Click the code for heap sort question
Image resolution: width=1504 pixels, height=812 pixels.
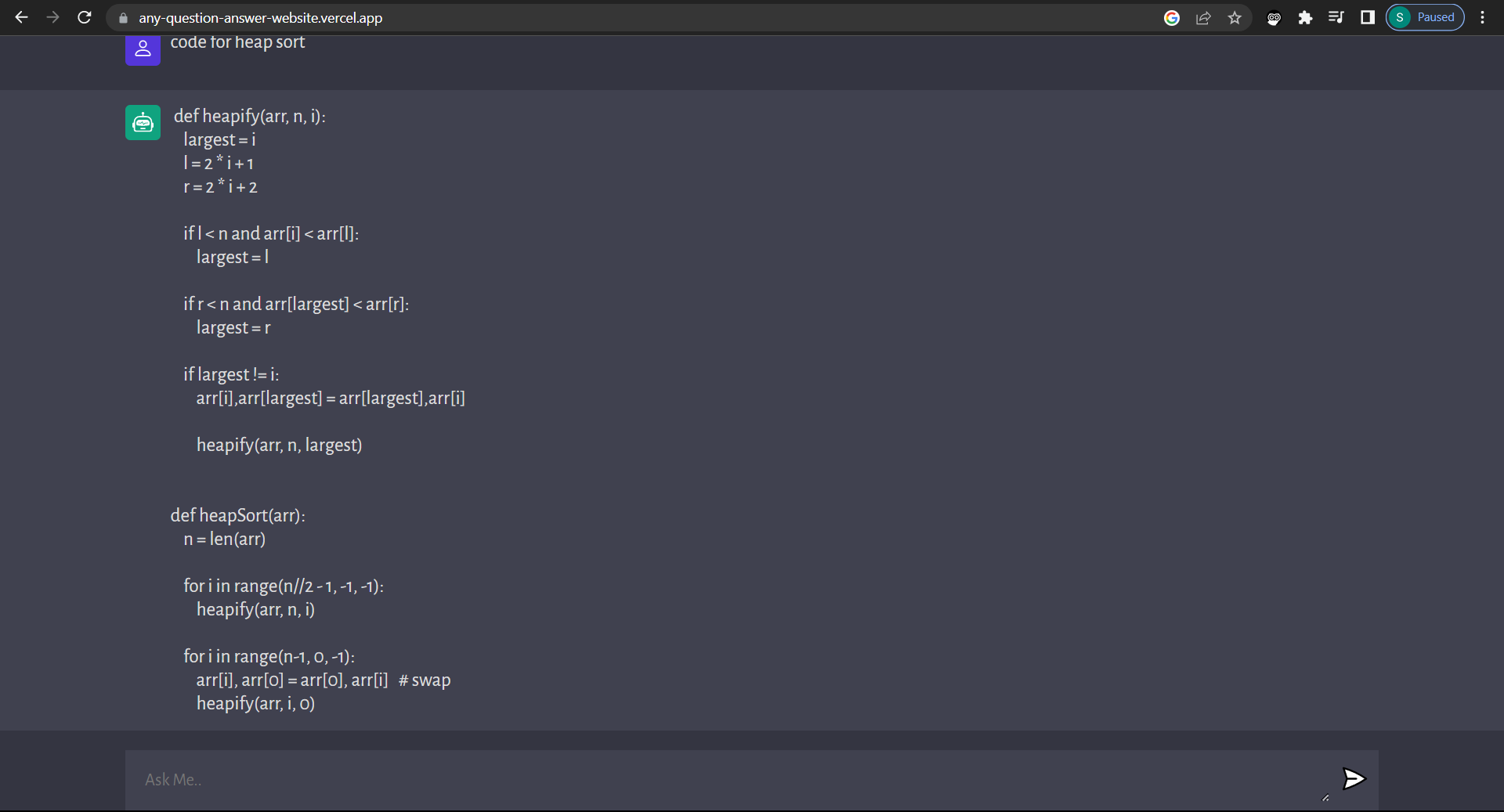[237, 42]
